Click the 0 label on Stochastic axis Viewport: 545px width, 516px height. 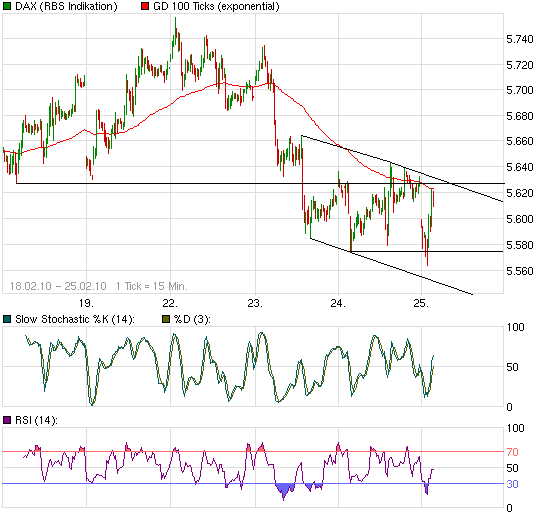(509, 407)
